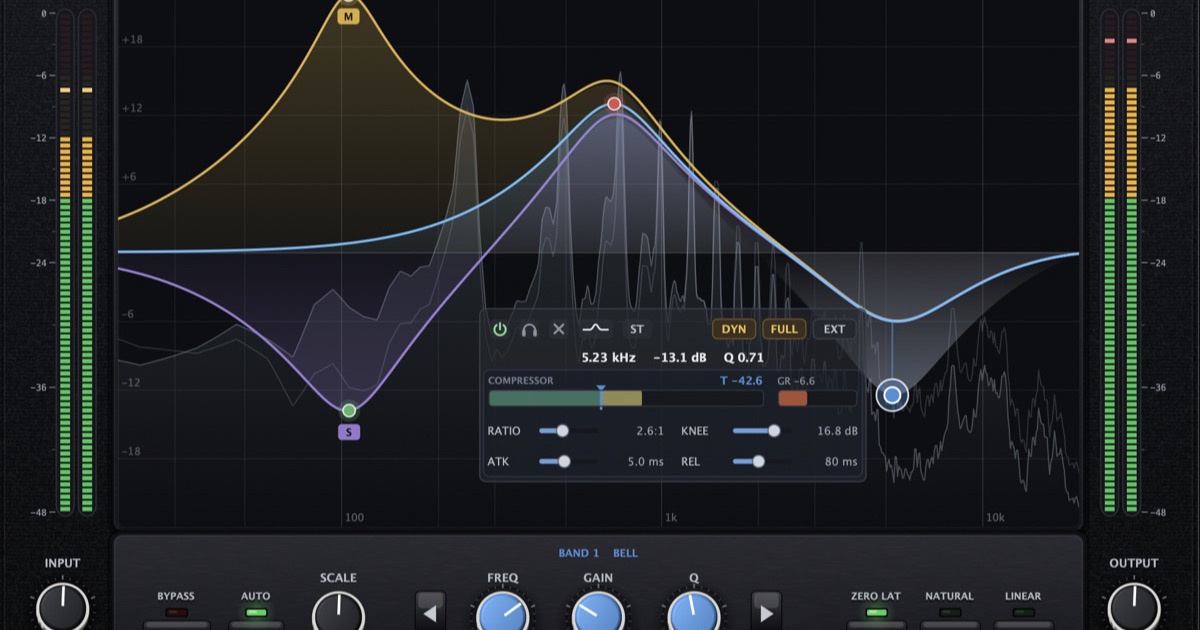Screen dimensions: 1200x630
Task: Open the ST stereo mode selector
Action: click(637, 329)
